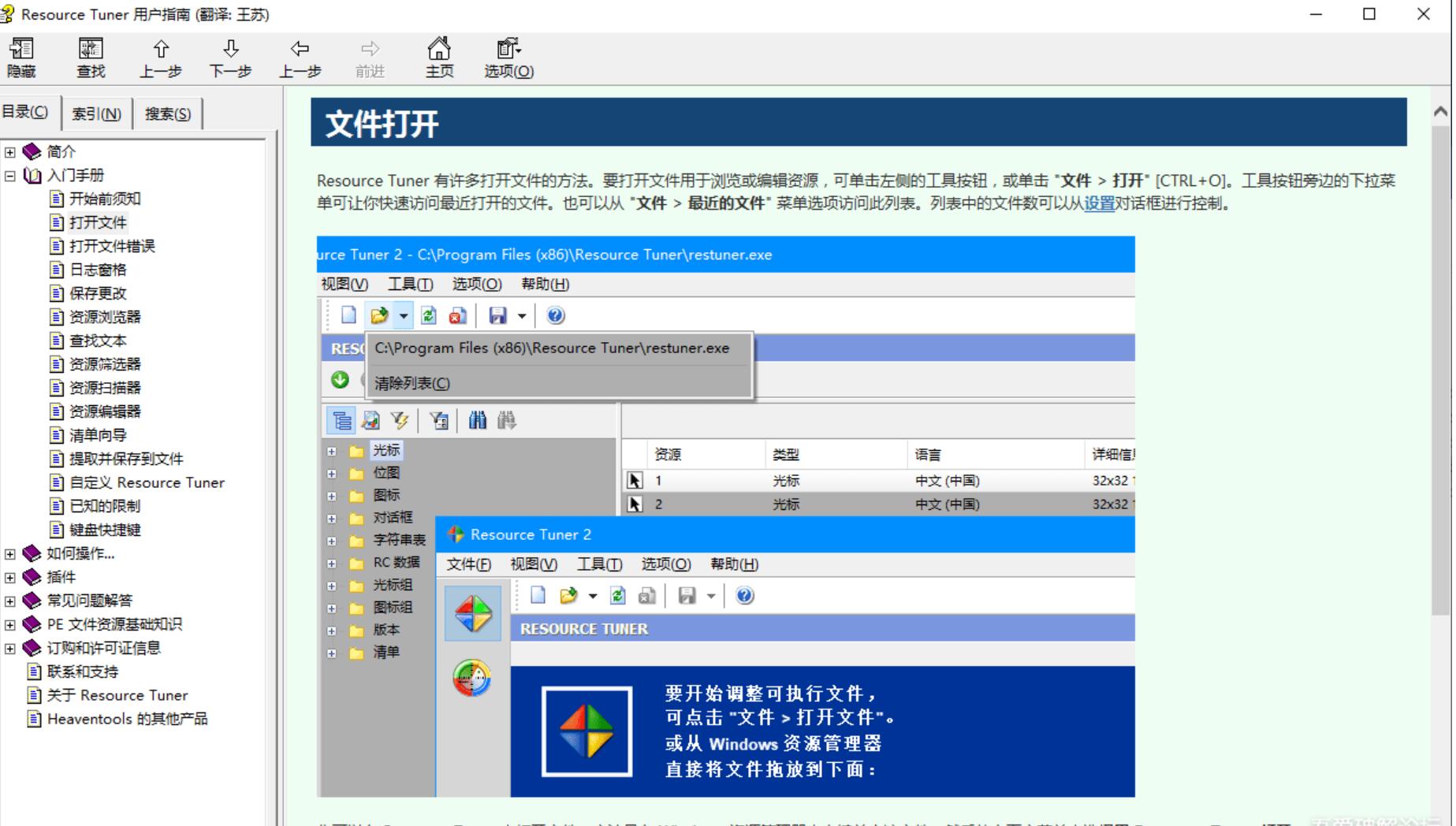
Task: Select the 键盘快捷键 topic
Action: 105,530
